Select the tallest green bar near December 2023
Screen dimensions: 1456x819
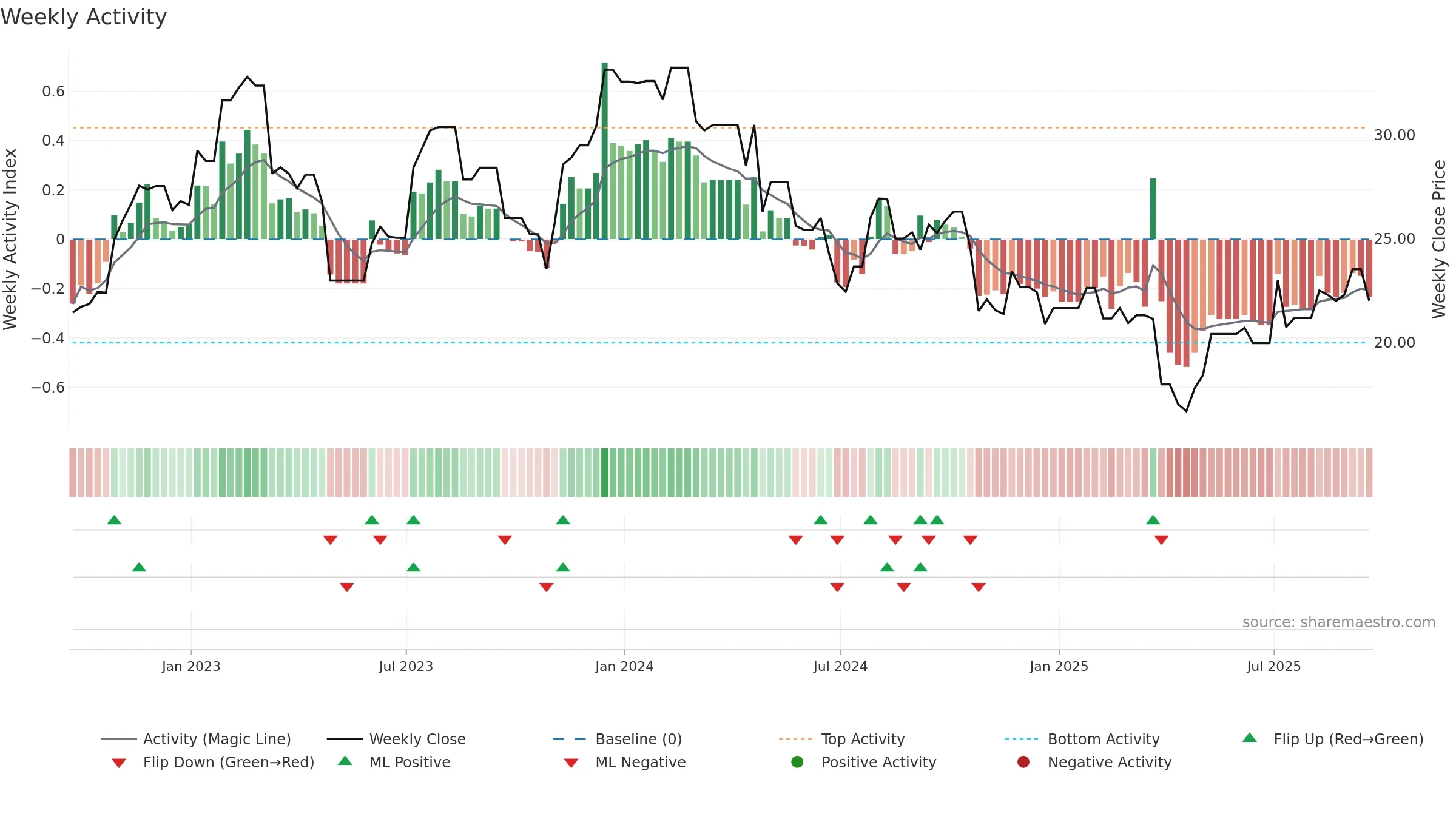(x=605, y=151)
